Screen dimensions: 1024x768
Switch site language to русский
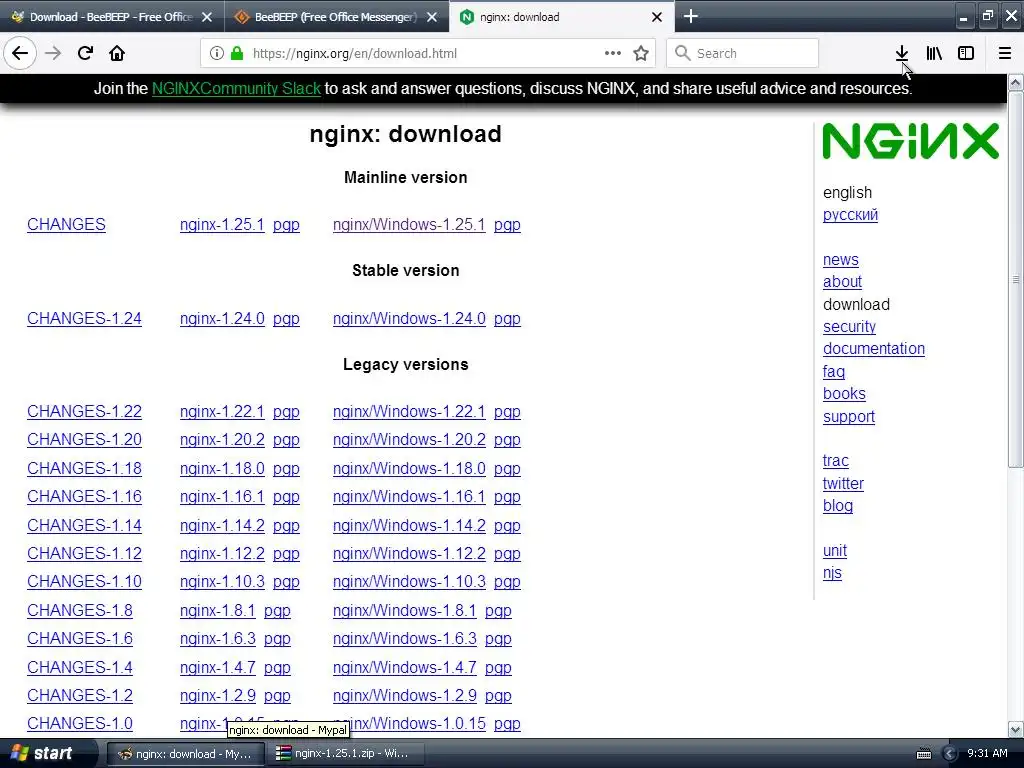point(850,214)
